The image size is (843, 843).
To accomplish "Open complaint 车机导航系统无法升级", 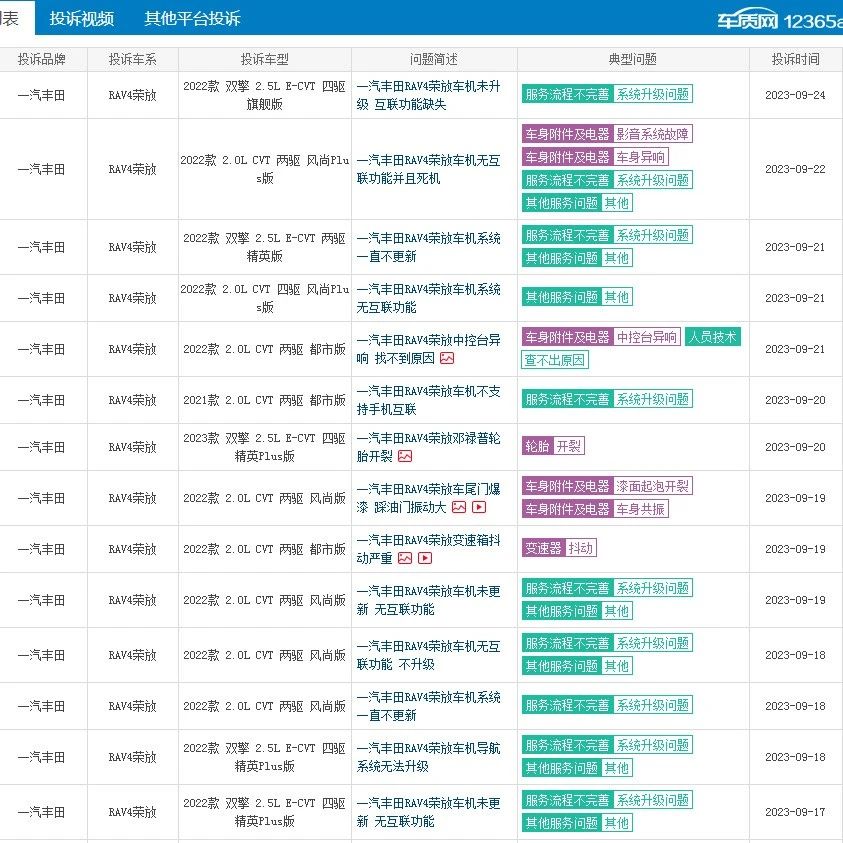I will tap(428, 757).
